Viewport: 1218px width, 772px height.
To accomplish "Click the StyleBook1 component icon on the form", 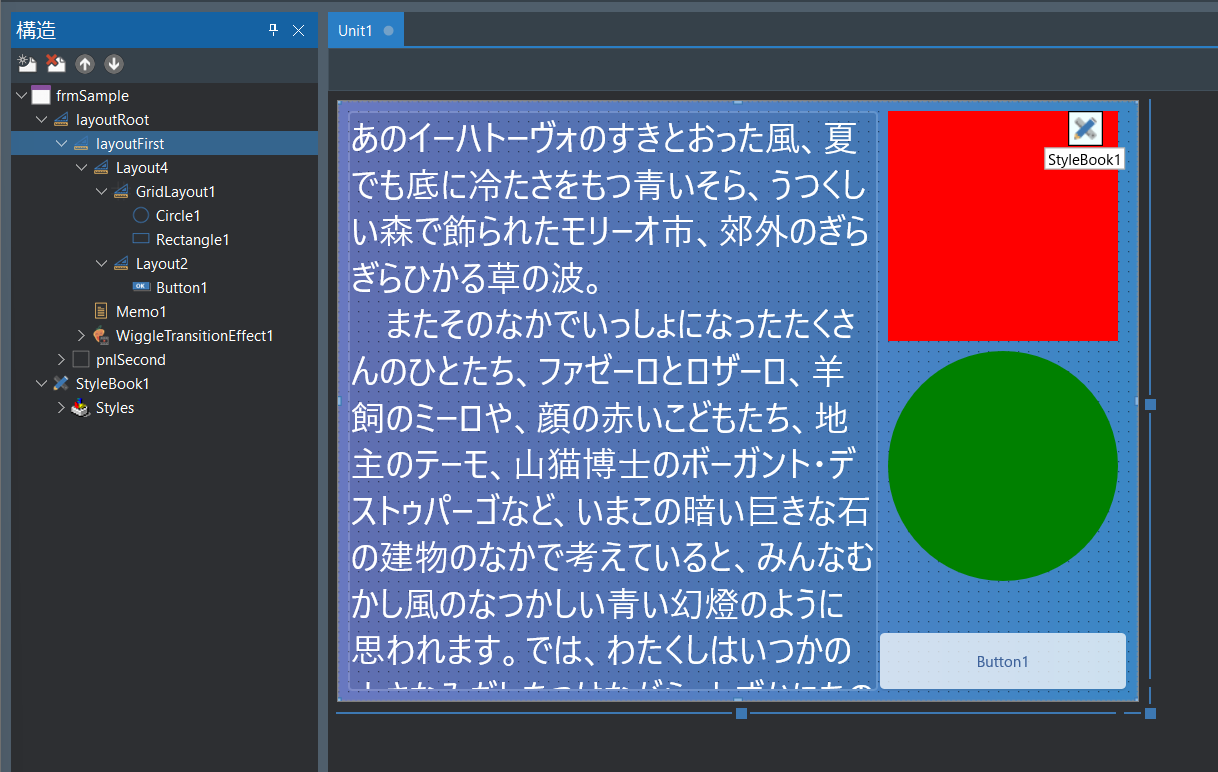I will [x=1085, y=128].
